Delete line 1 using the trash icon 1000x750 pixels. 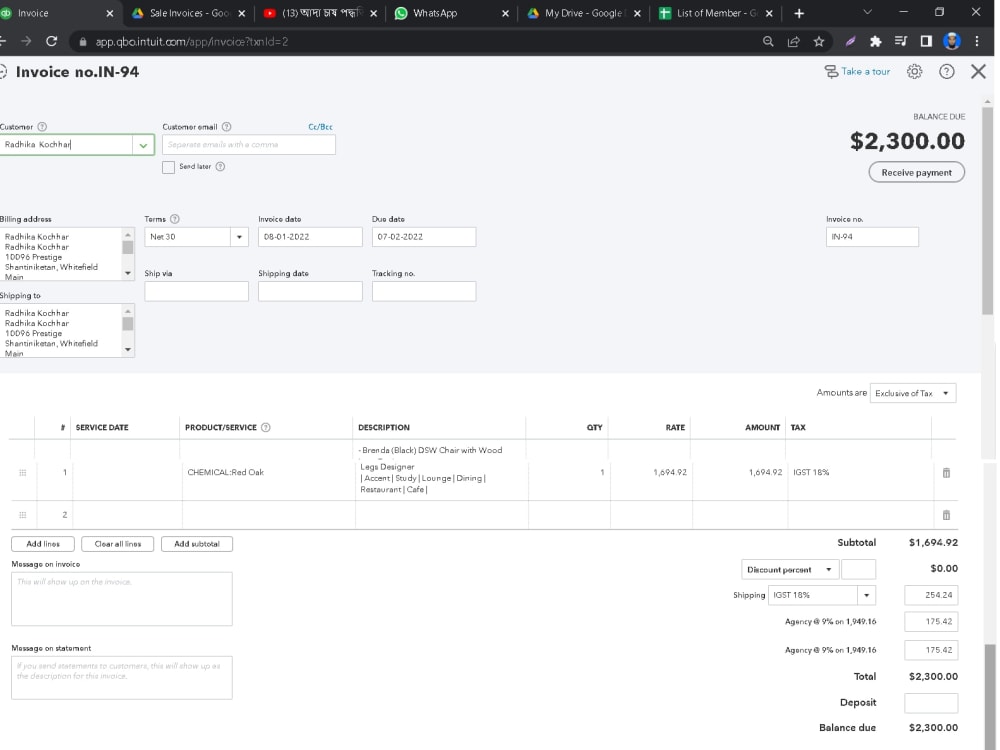point(946,472)
